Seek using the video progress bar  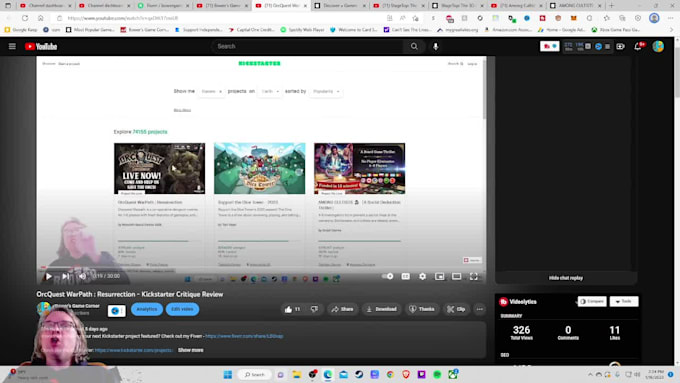tap(262, 267)
